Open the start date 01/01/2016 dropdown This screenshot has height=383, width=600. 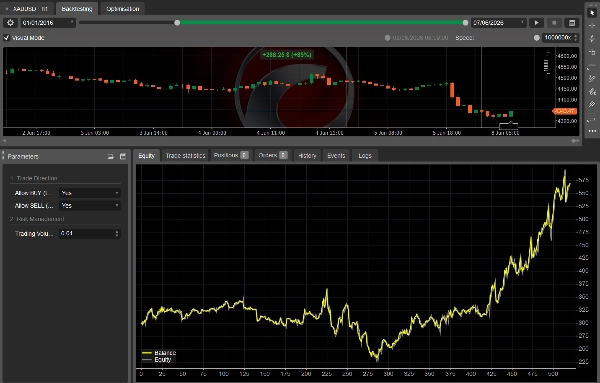point(48,23)
